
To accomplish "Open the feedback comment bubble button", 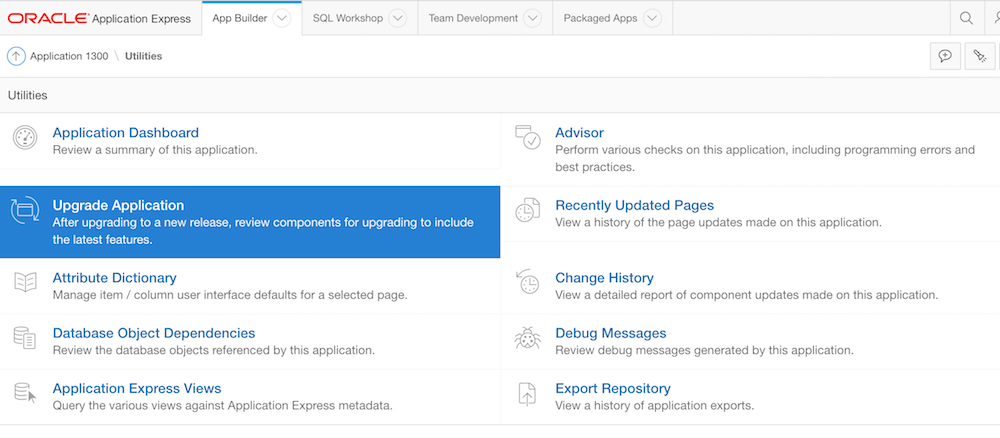I will pyautogui.click(x=945, y=56).
